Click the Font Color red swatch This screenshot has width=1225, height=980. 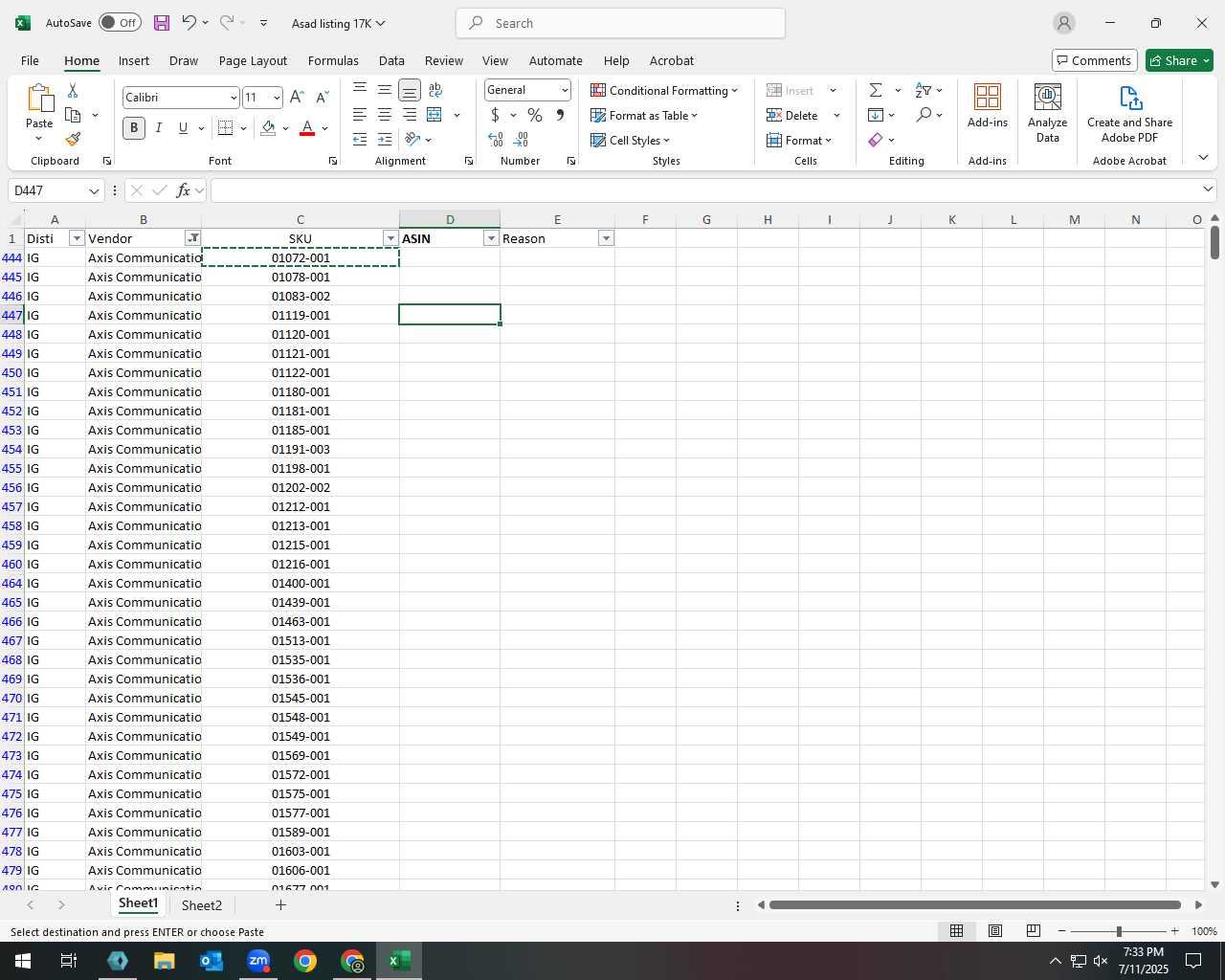(307, 128)
